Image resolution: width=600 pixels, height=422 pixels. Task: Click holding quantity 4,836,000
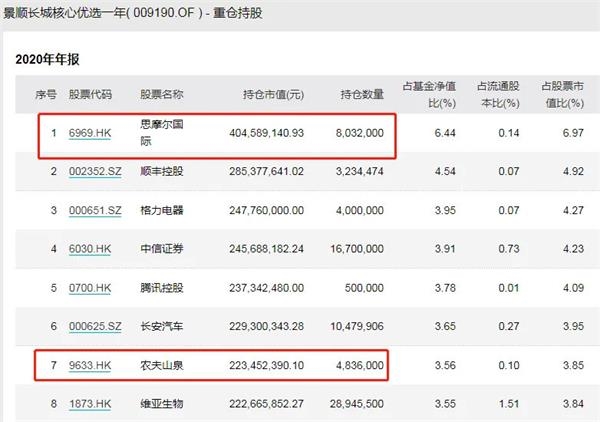click(x=360, y=365)
